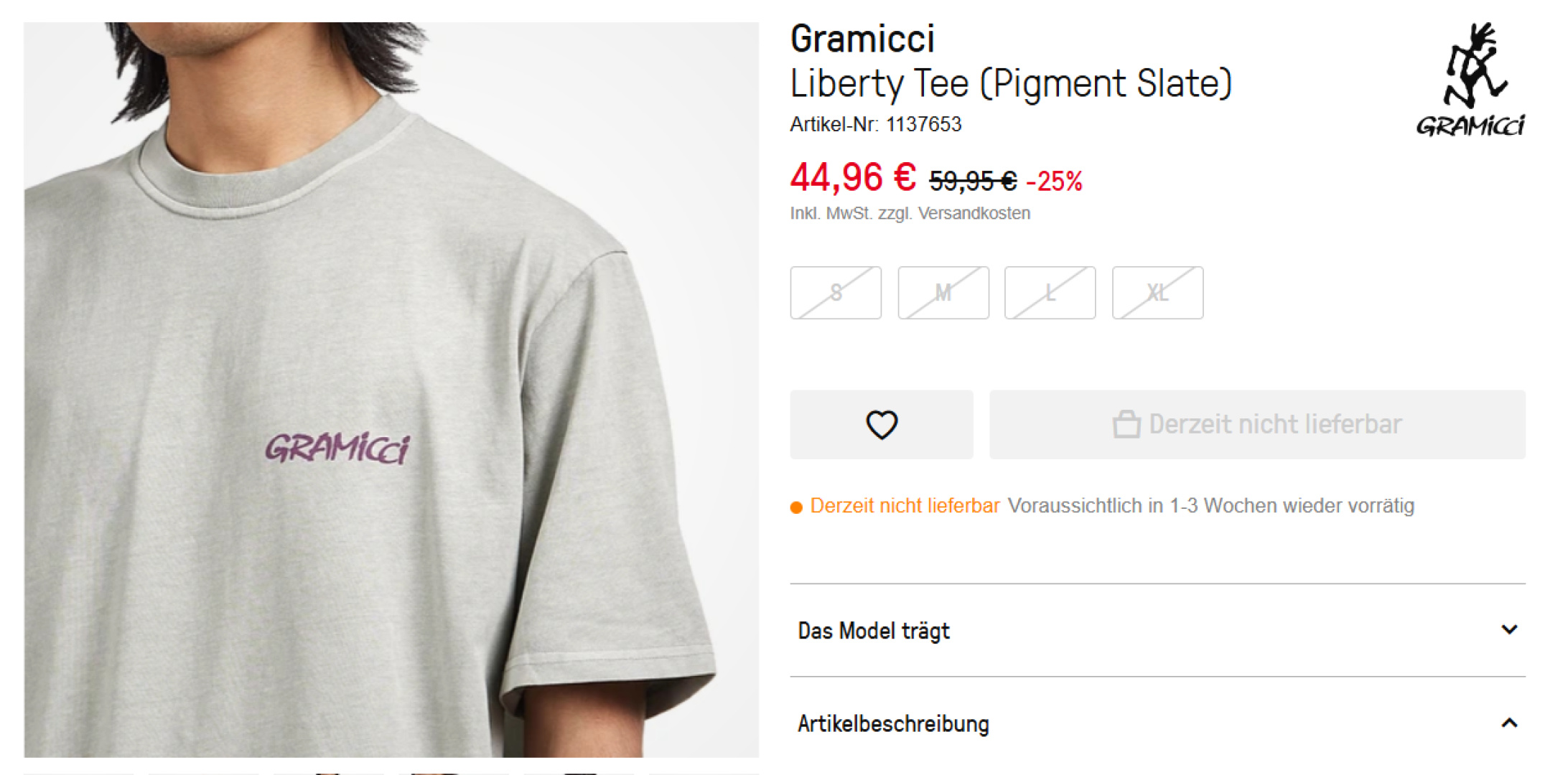The width and height of the screenshot is (1568, 775).
Task: Click the Artikel-Nr: 1137653 text
Action: pyautogui.click(x=876, y=124)
